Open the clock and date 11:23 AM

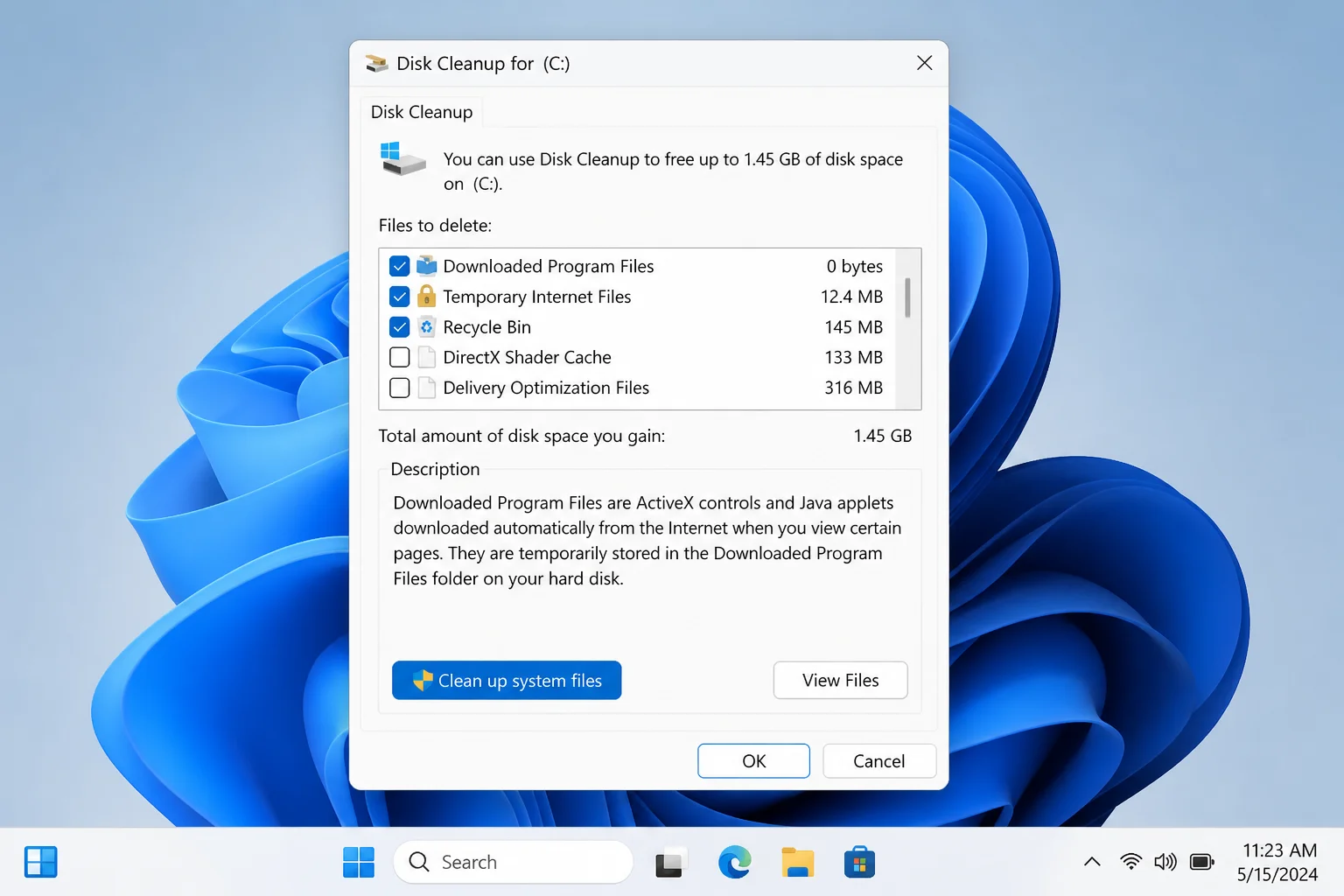[1278, 862]
